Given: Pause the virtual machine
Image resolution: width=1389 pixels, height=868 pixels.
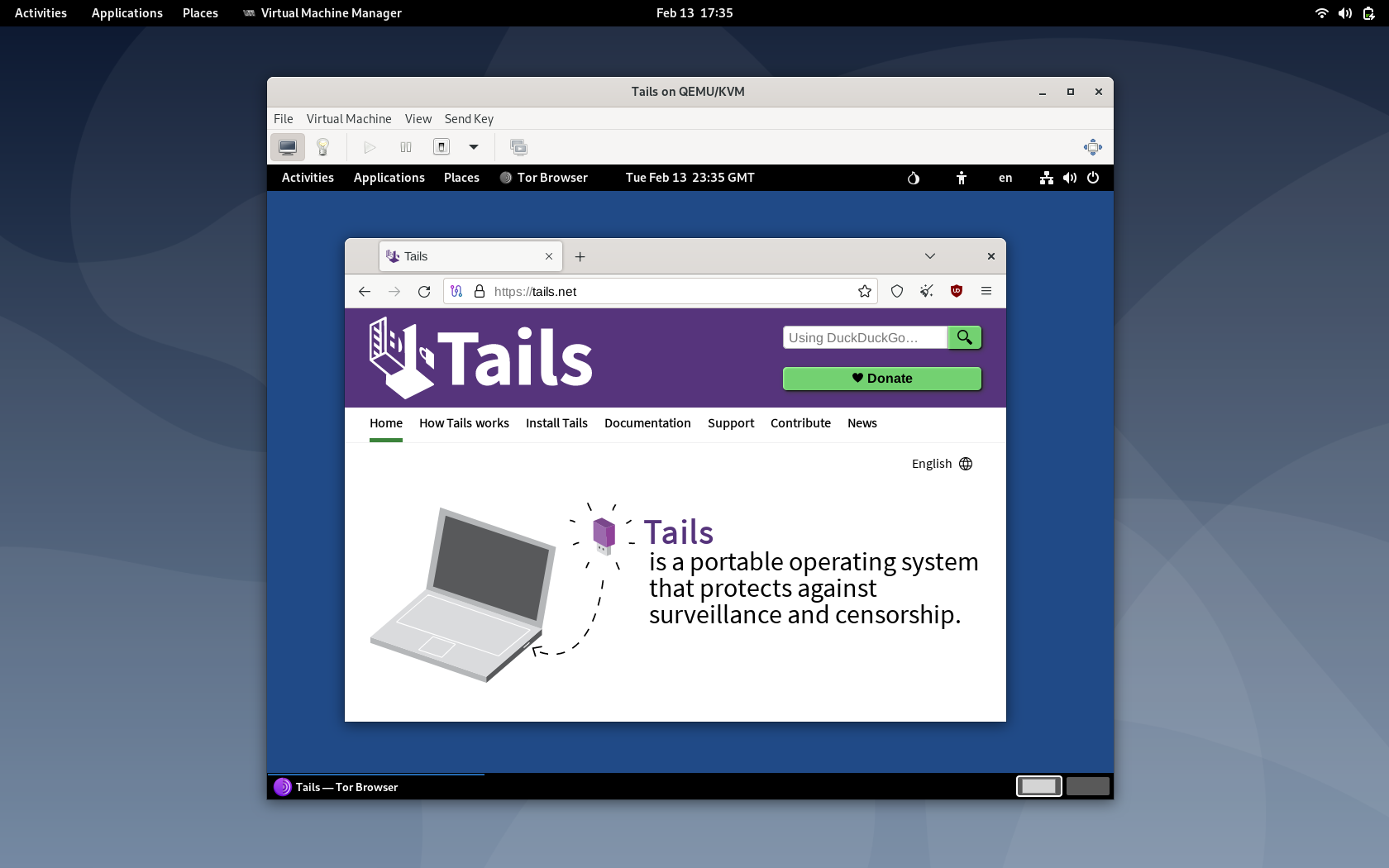Looking at the screenshot, I should [406, 147].
